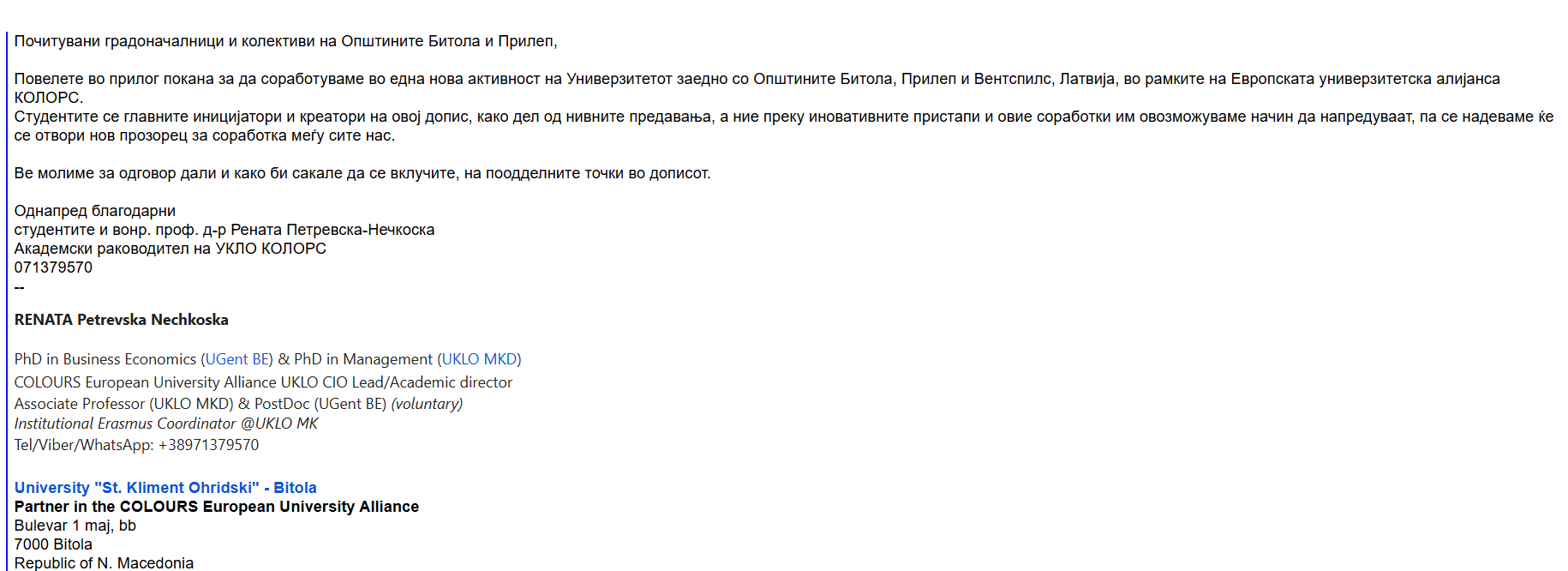This screenshot has width=1568, height=571.
Task: Open the UKLO MKD link
Action: 480,359
